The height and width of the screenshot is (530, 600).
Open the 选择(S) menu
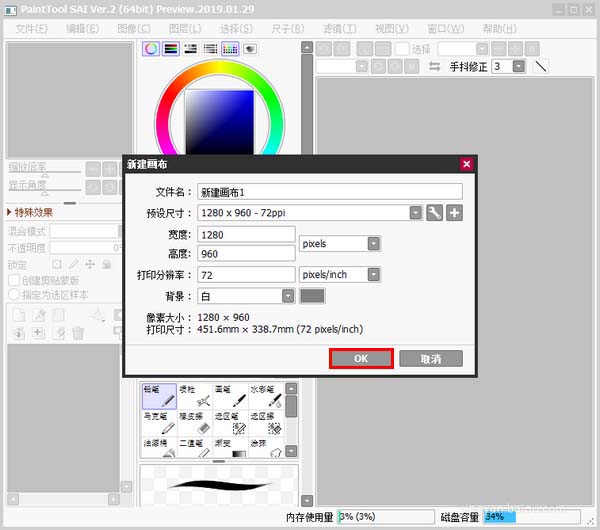[236, 29]
